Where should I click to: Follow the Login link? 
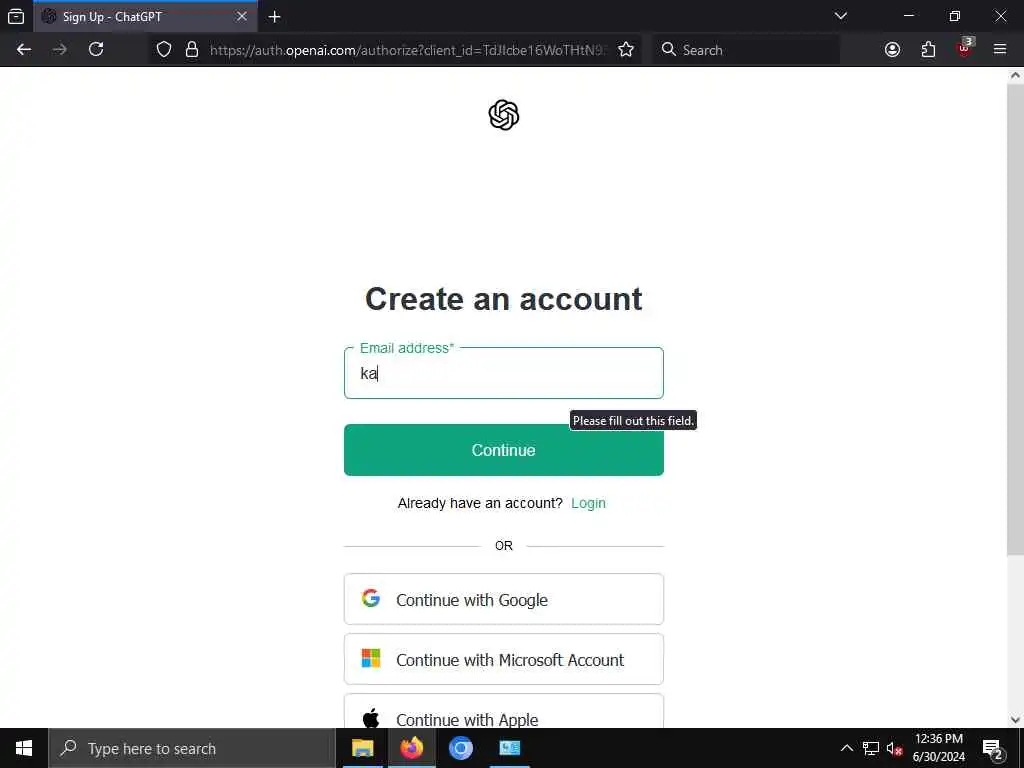point(588,503)
